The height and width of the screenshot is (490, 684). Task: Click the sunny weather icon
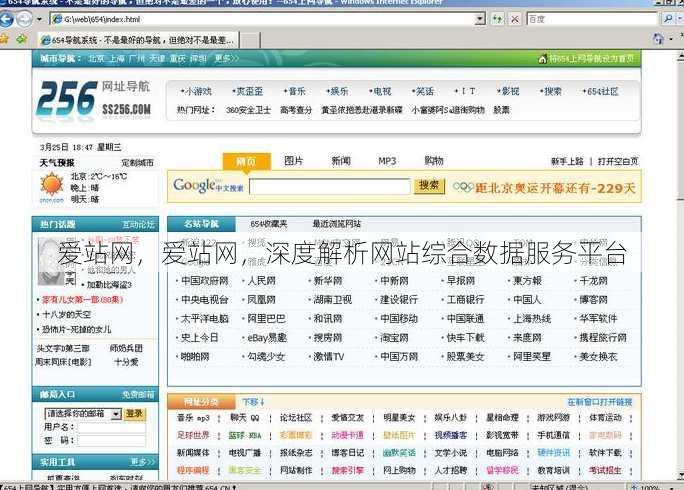(x=52, y=185)
